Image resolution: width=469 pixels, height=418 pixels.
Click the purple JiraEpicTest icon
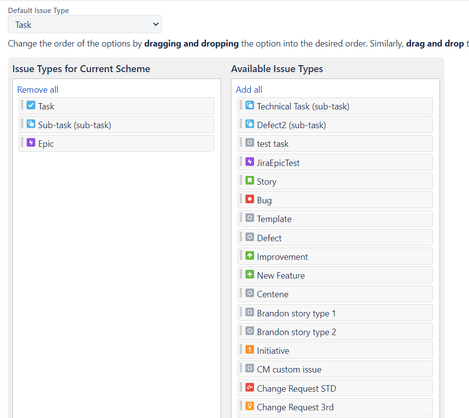click(250, 162)
